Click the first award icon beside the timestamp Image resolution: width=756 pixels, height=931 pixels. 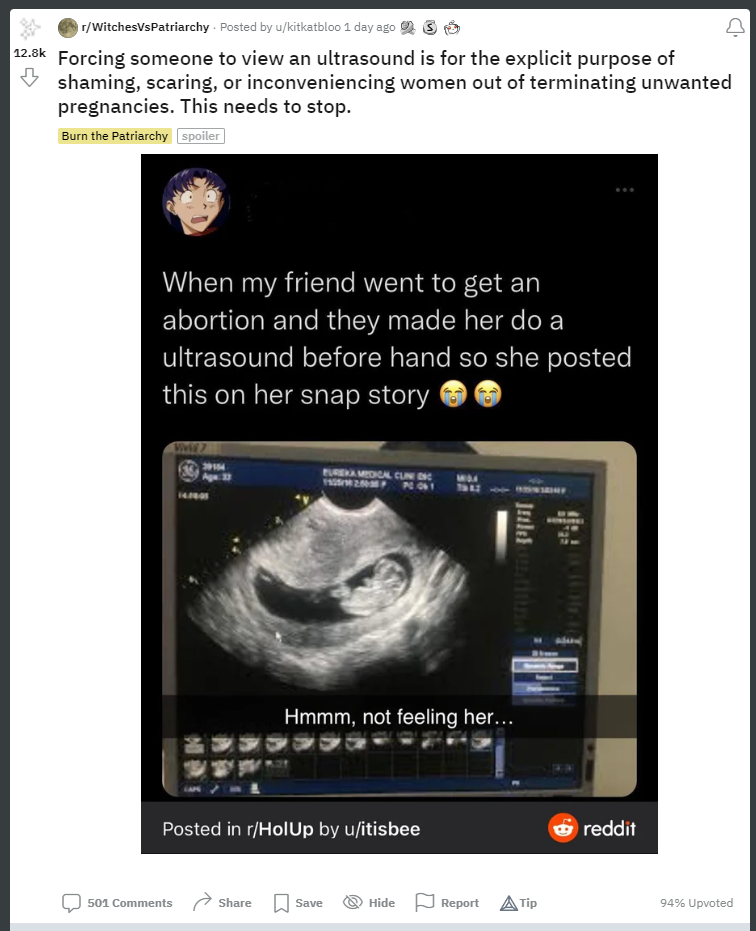pyautogui.click(x=408, y=27)
